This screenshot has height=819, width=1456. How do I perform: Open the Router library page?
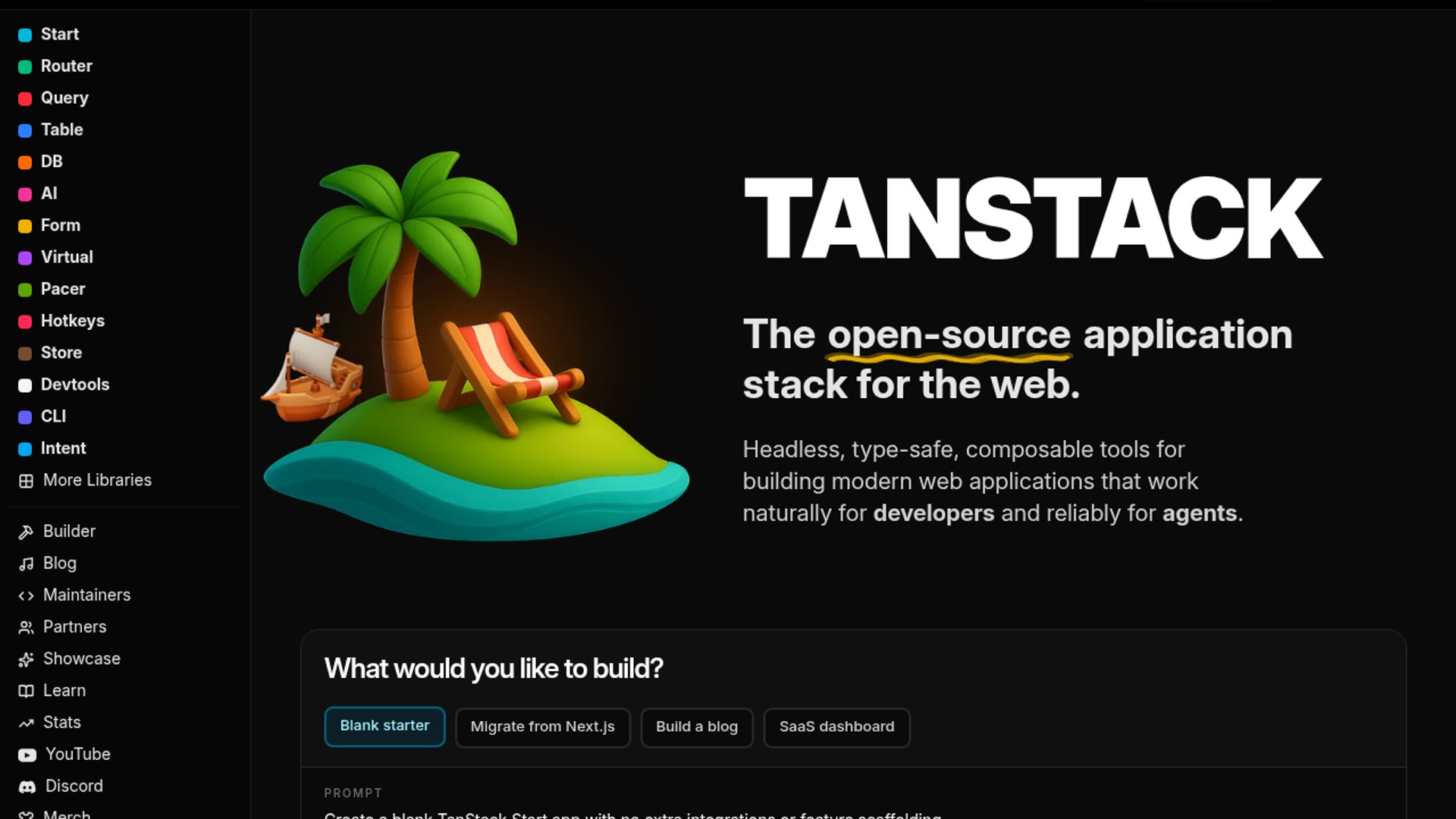[x=67, y=66]
